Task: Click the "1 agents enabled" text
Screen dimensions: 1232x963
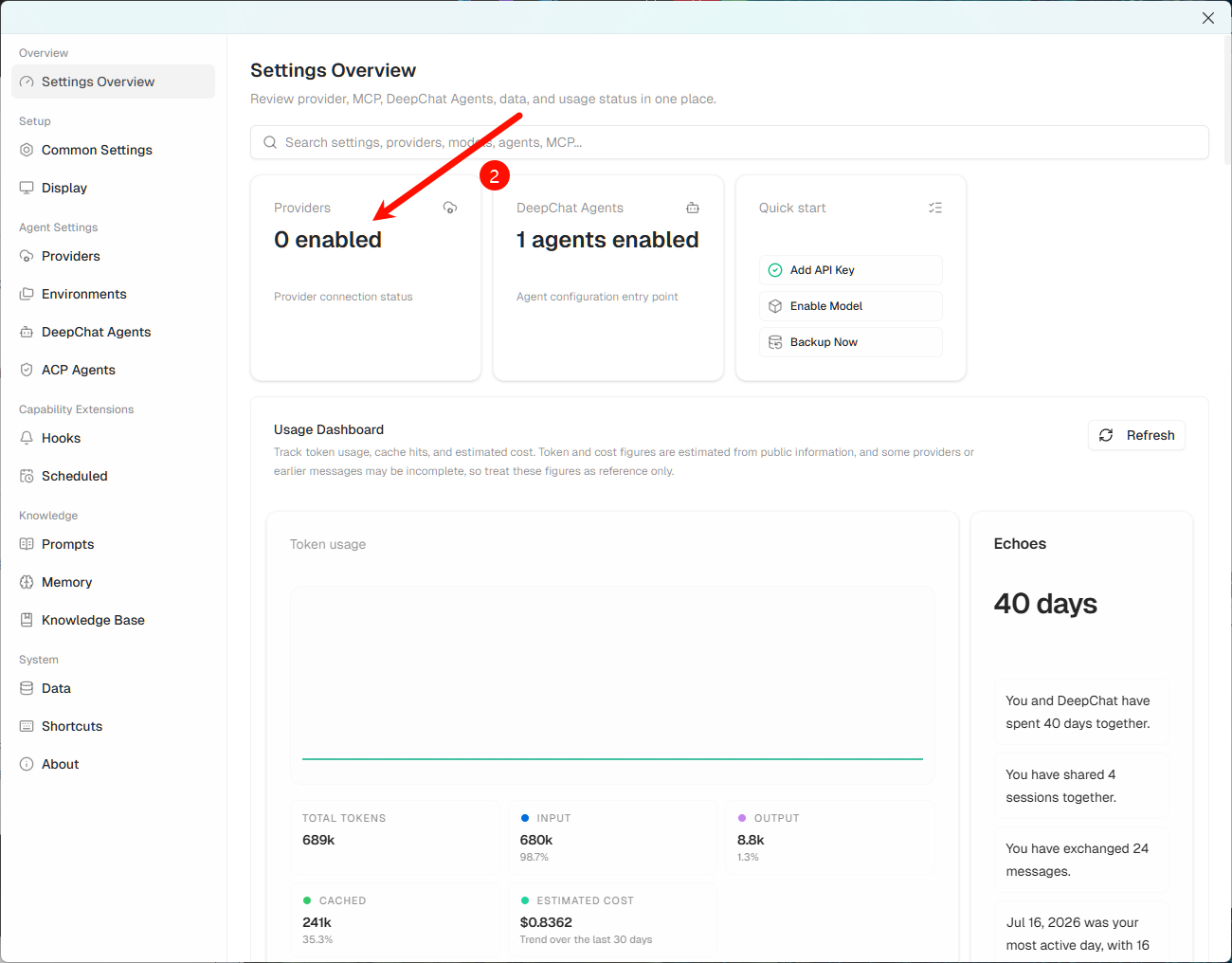Action: click(607, 240)
